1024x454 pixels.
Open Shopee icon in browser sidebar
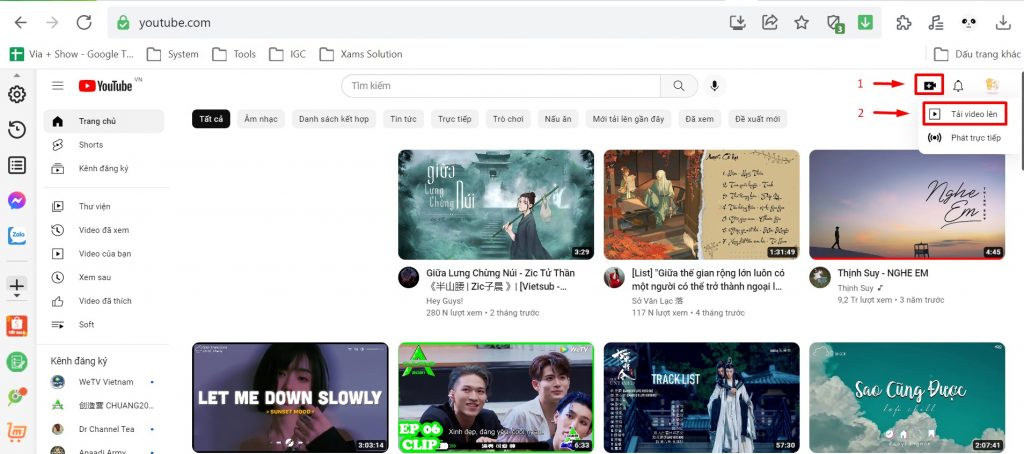click(17, 325)
